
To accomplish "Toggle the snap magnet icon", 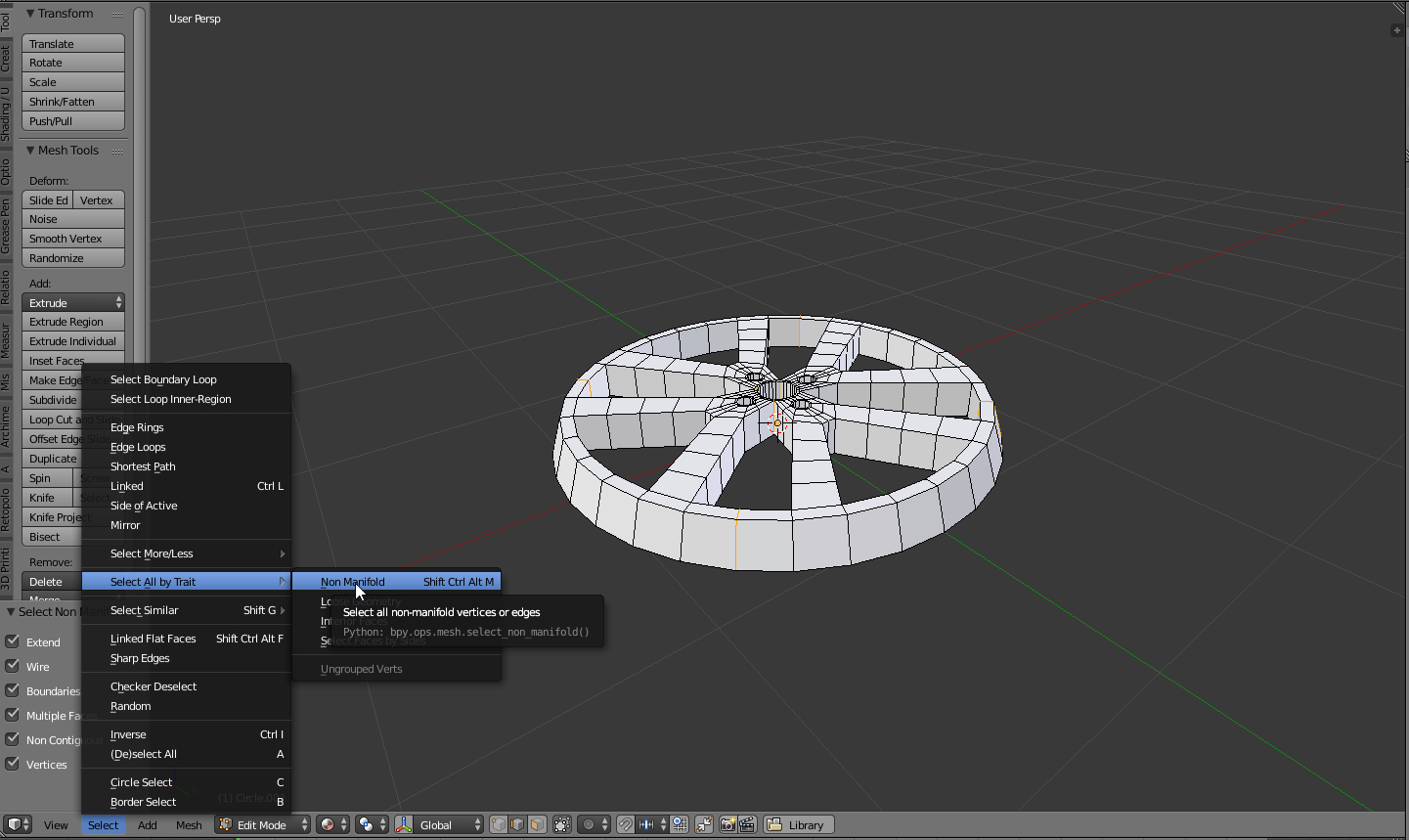I will click(x=626, y=824).
